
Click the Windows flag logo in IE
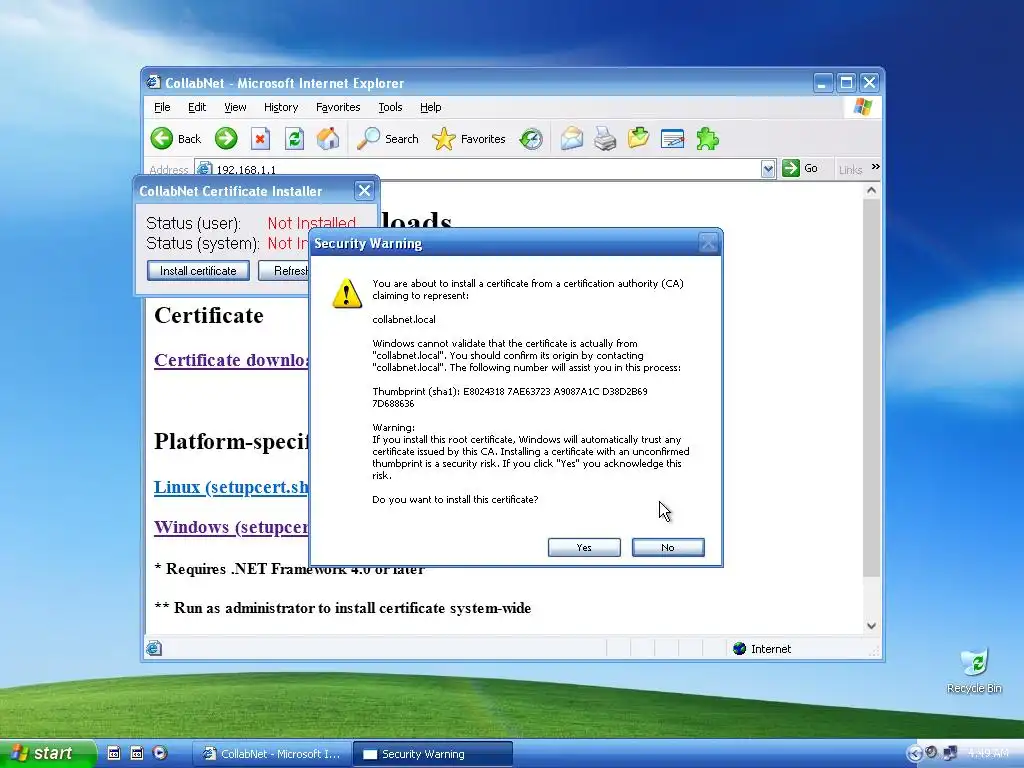pos(863,106)
